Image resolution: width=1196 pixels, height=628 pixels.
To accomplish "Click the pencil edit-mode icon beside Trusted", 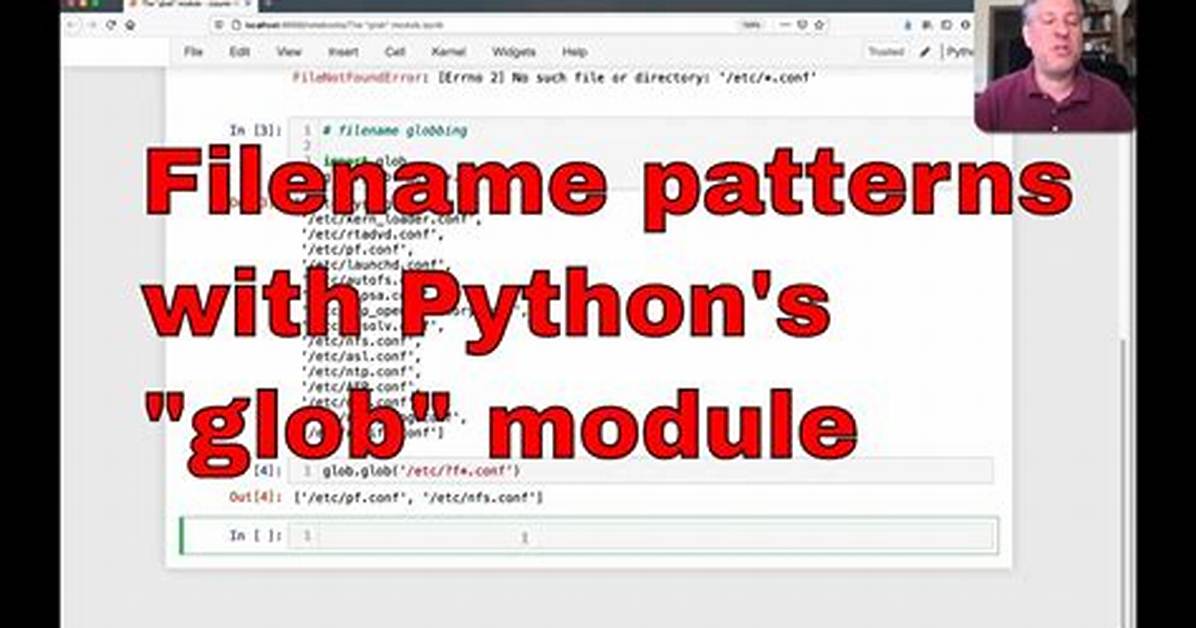I will (925, 52).
